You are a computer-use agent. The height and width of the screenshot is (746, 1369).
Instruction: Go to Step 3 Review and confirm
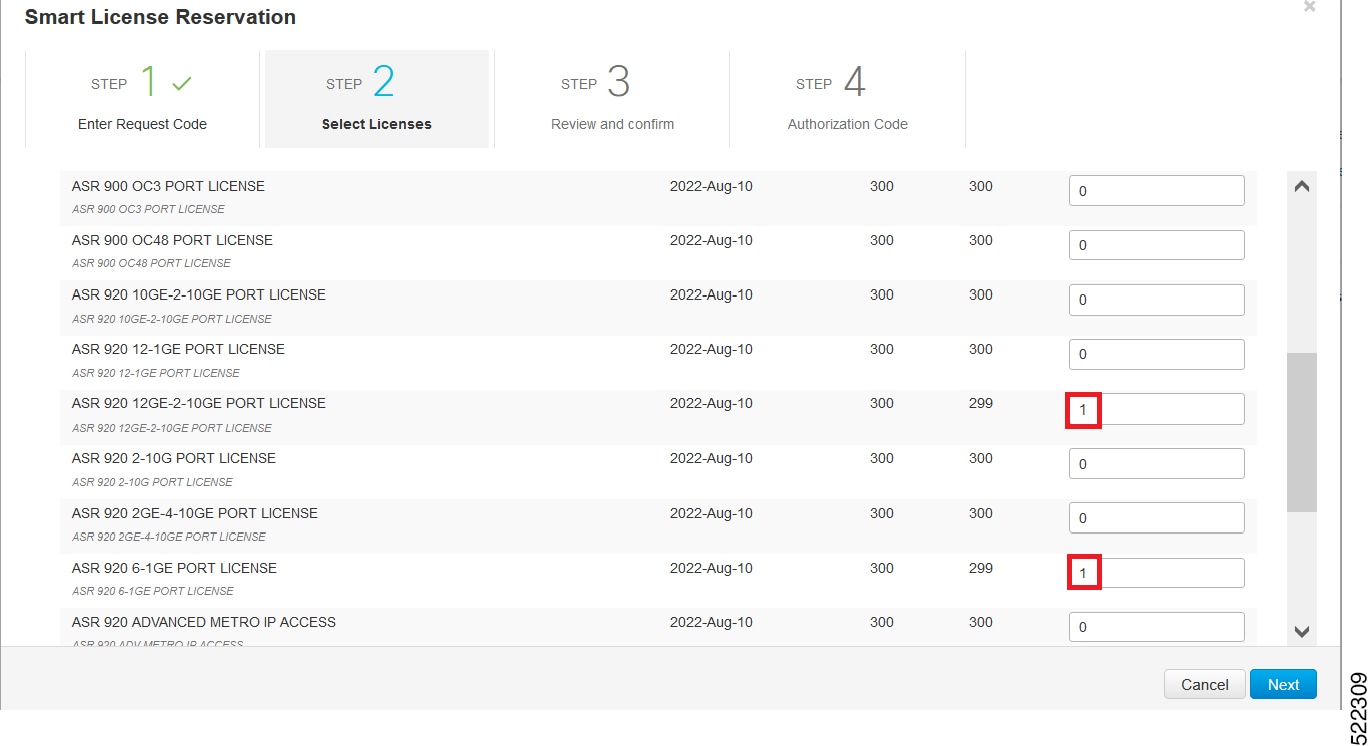coord(612,99)
